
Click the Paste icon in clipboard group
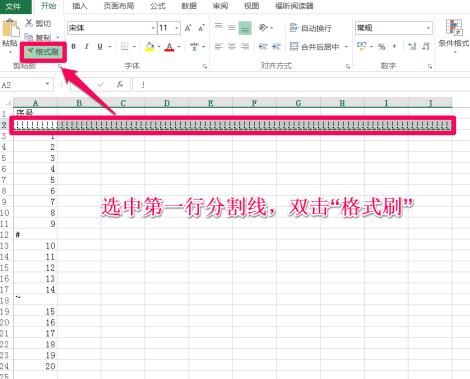[x=10, y=28]
